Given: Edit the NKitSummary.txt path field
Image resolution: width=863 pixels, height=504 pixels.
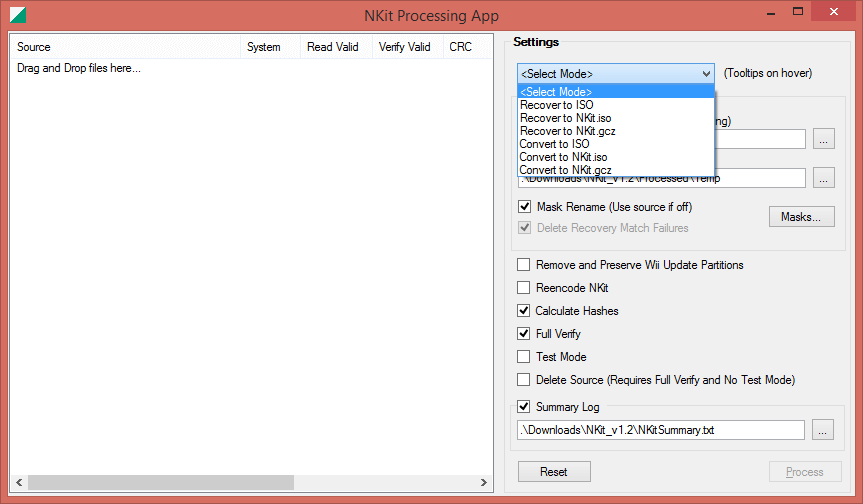Looking at the screenshot, I should click(660, 430).
